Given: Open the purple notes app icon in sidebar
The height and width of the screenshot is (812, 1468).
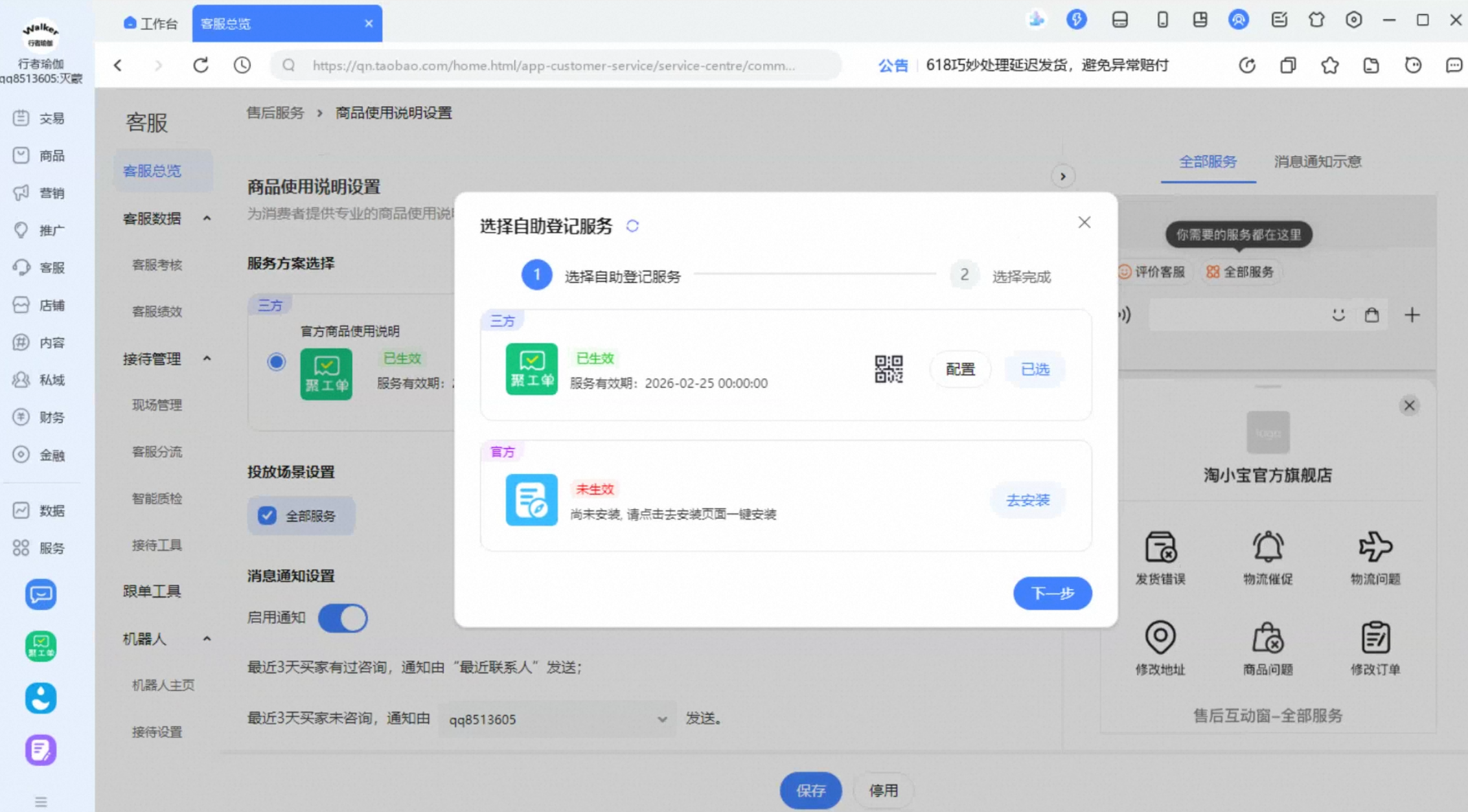Looking at the screenshot, I should pyautogui.click(x=41, y=750).
